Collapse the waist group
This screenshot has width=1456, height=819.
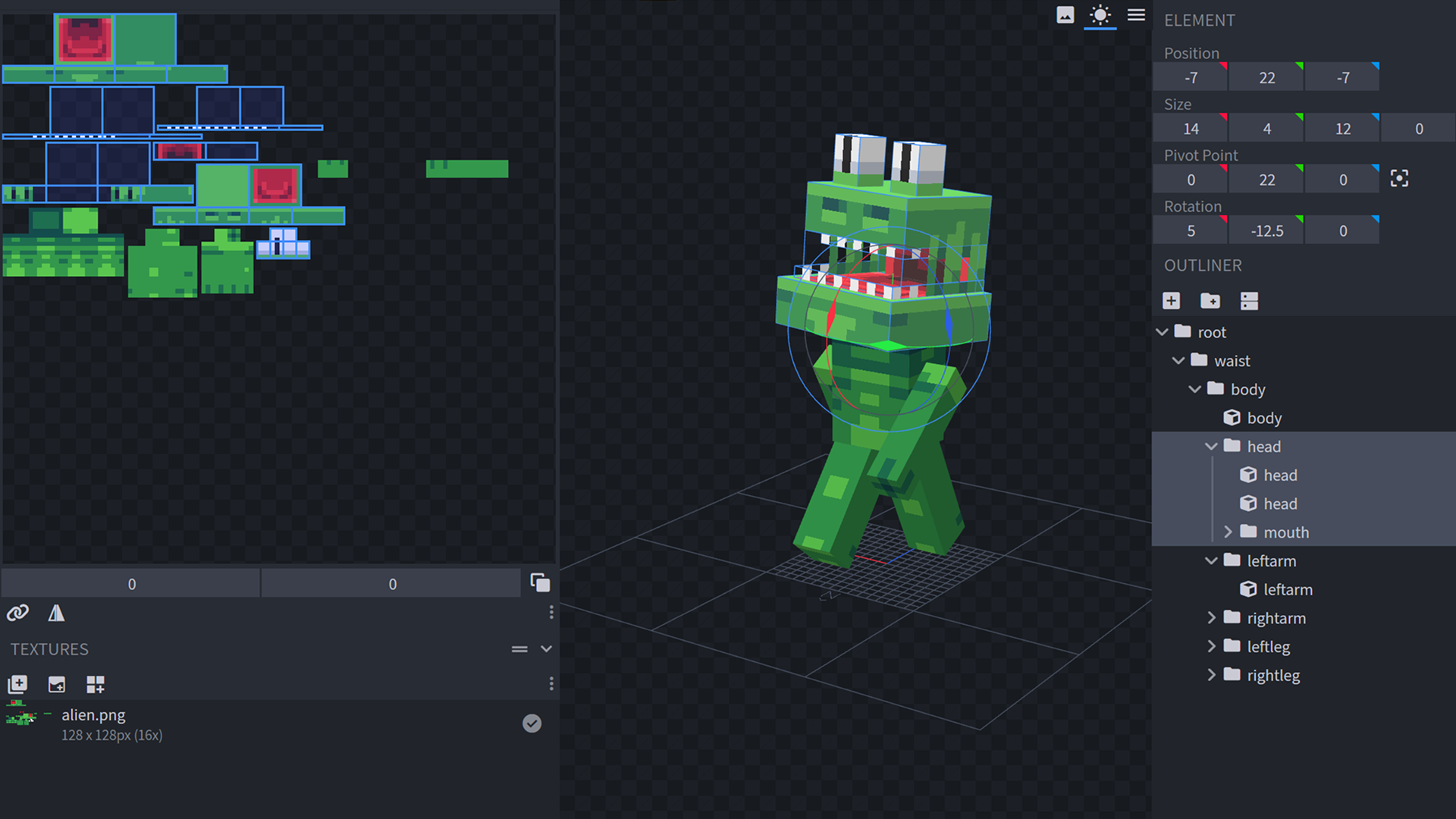tap(1178, 361)
